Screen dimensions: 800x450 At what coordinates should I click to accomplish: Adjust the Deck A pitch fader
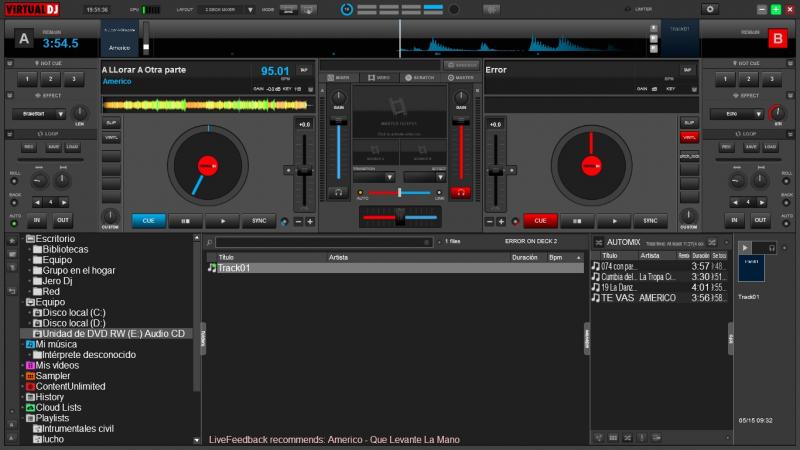(304, 171)
